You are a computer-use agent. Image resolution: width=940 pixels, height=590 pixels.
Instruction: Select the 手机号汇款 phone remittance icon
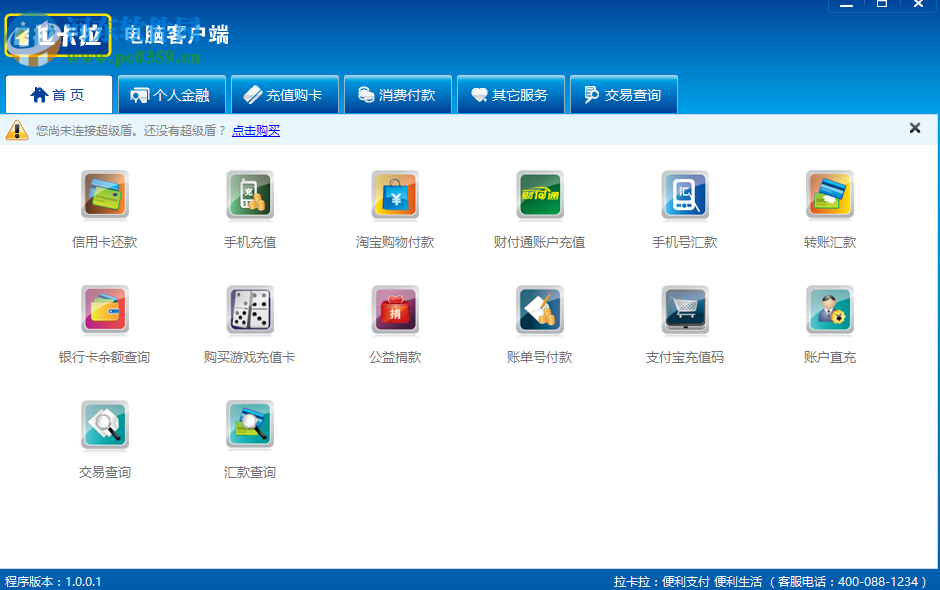click(x=685, y=195)
